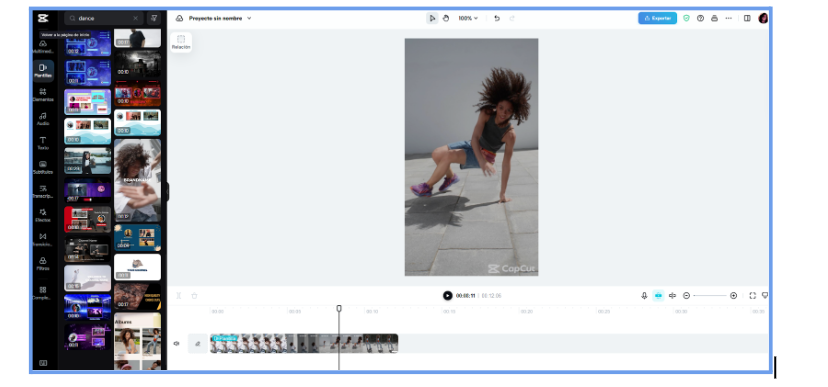Click the cloud save status icon

(180, 18)
